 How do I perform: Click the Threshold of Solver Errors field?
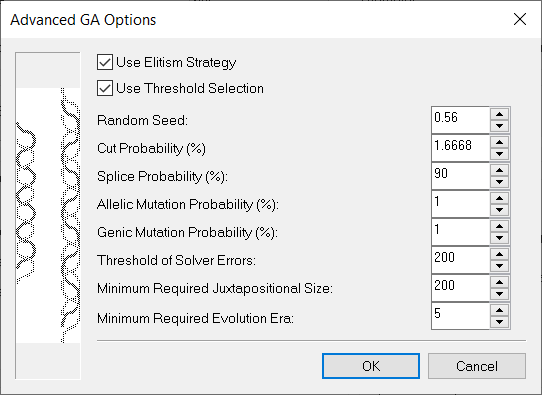[x=460, y=260]
